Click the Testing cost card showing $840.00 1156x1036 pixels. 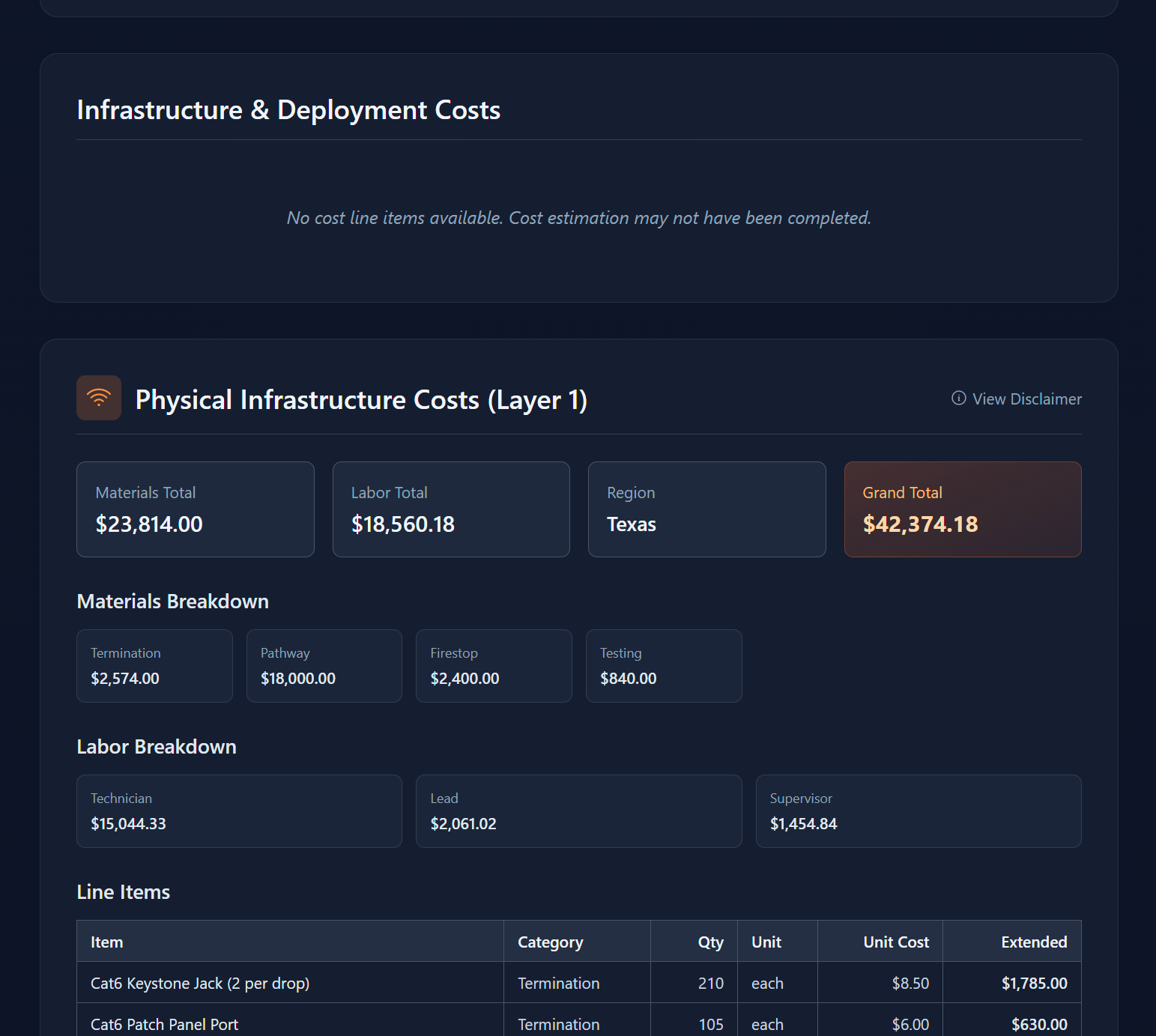(x=663, y=665)
